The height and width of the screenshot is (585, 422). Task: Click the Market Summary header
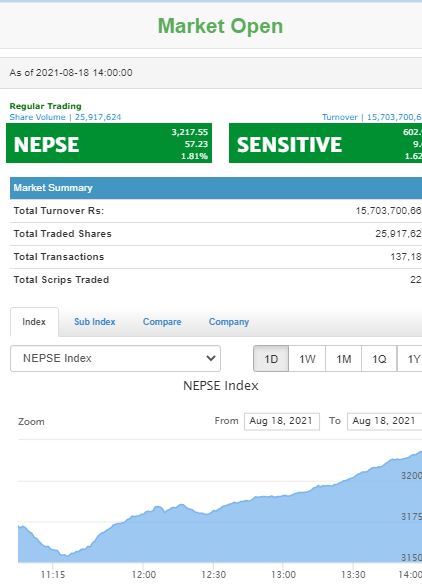pos(216,188)
